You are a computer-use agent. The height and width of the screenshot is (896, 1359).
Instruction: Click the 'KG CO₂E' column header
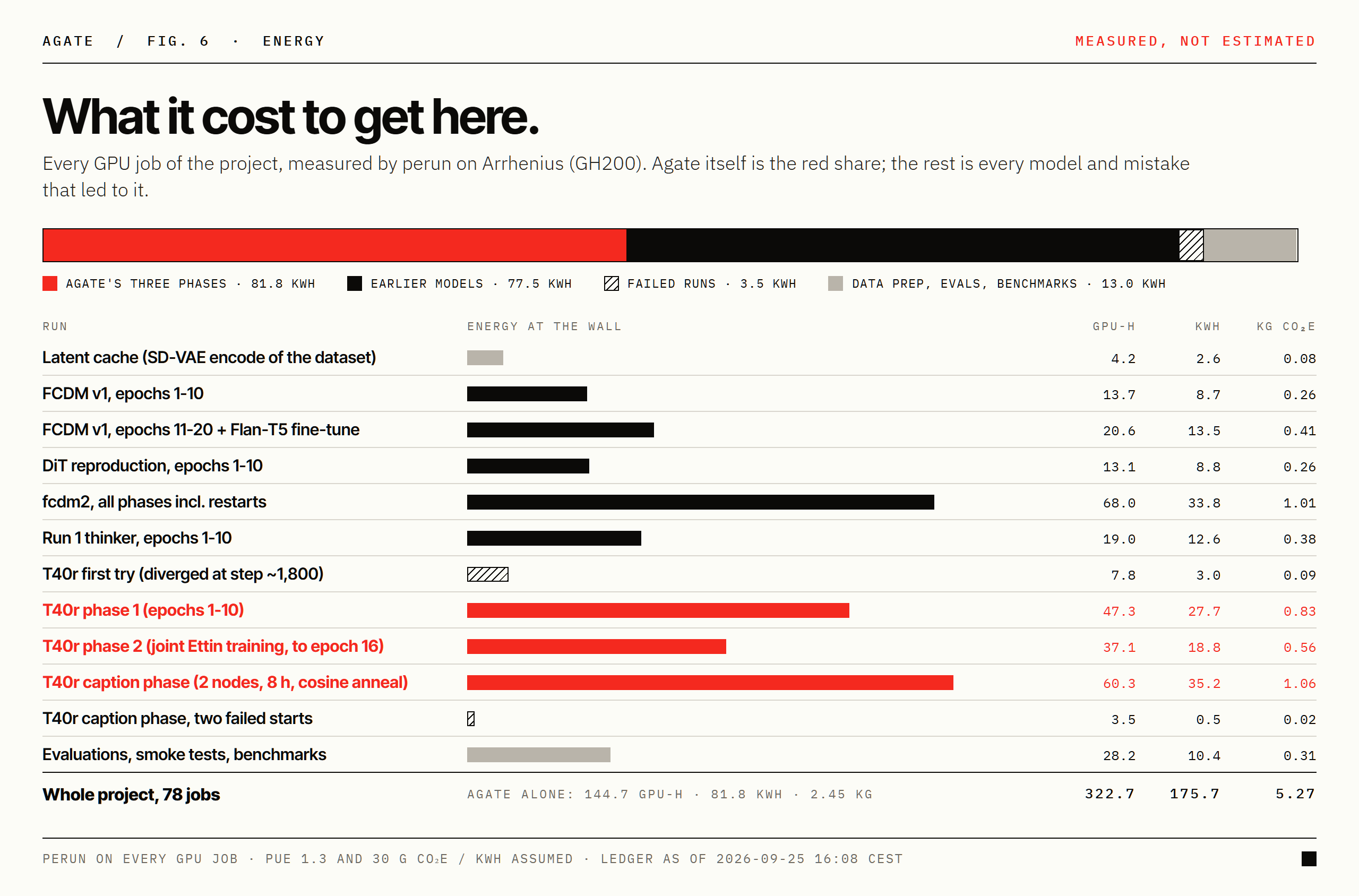(1286, 326)
